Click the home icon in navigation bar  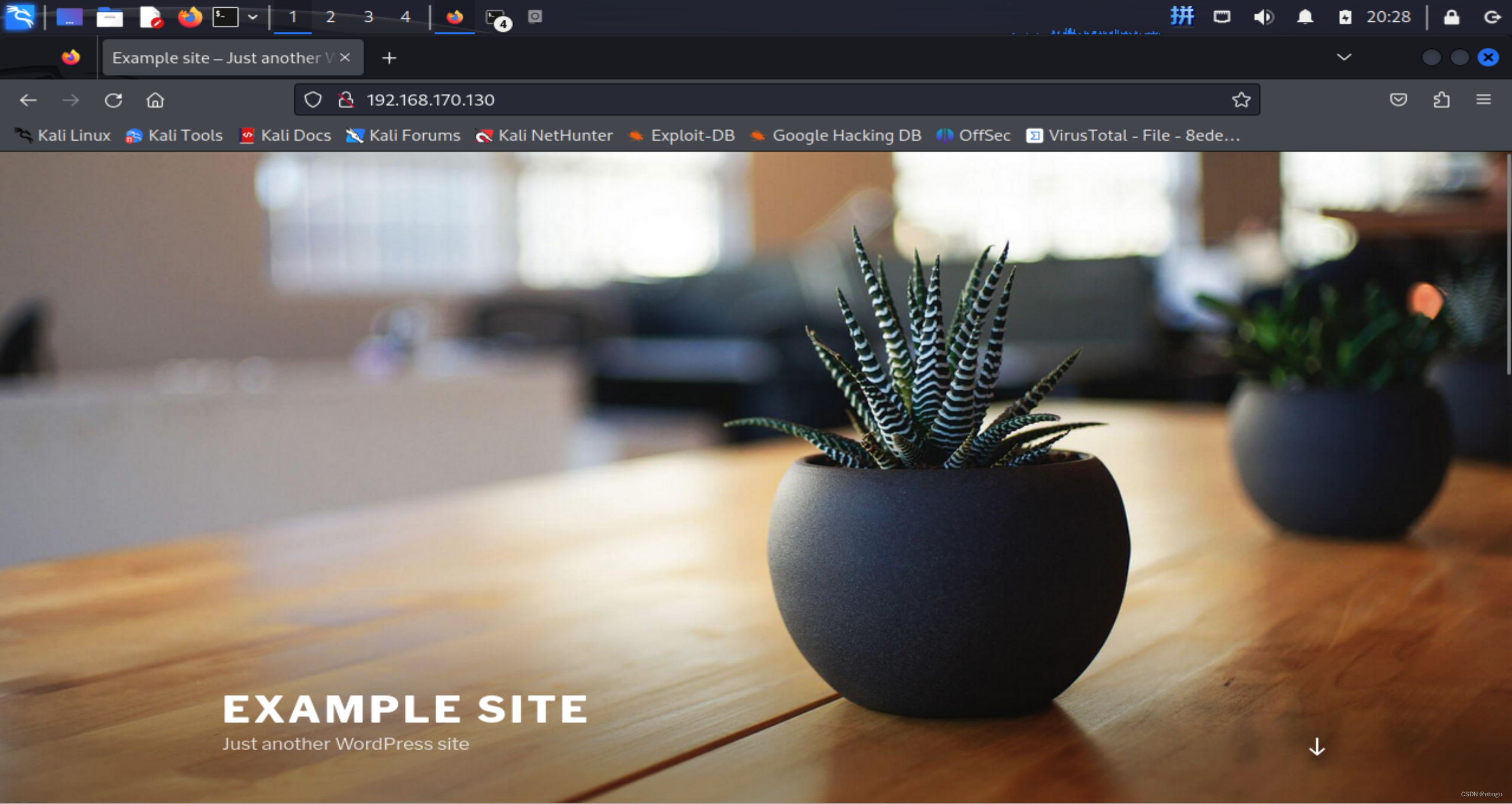coord(155,100)
